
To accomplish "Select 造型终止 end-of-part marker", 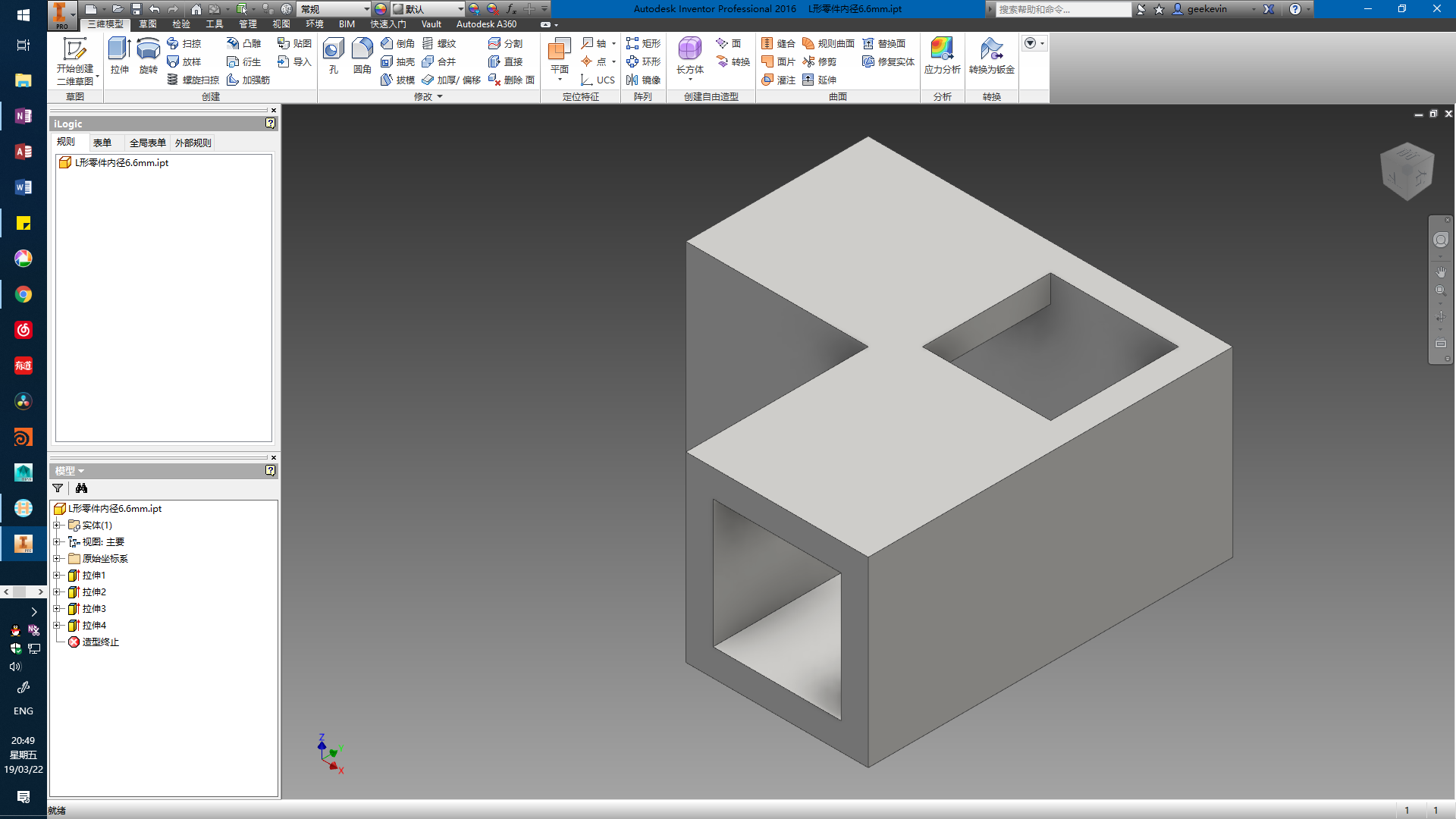I will tap(99, 642).
